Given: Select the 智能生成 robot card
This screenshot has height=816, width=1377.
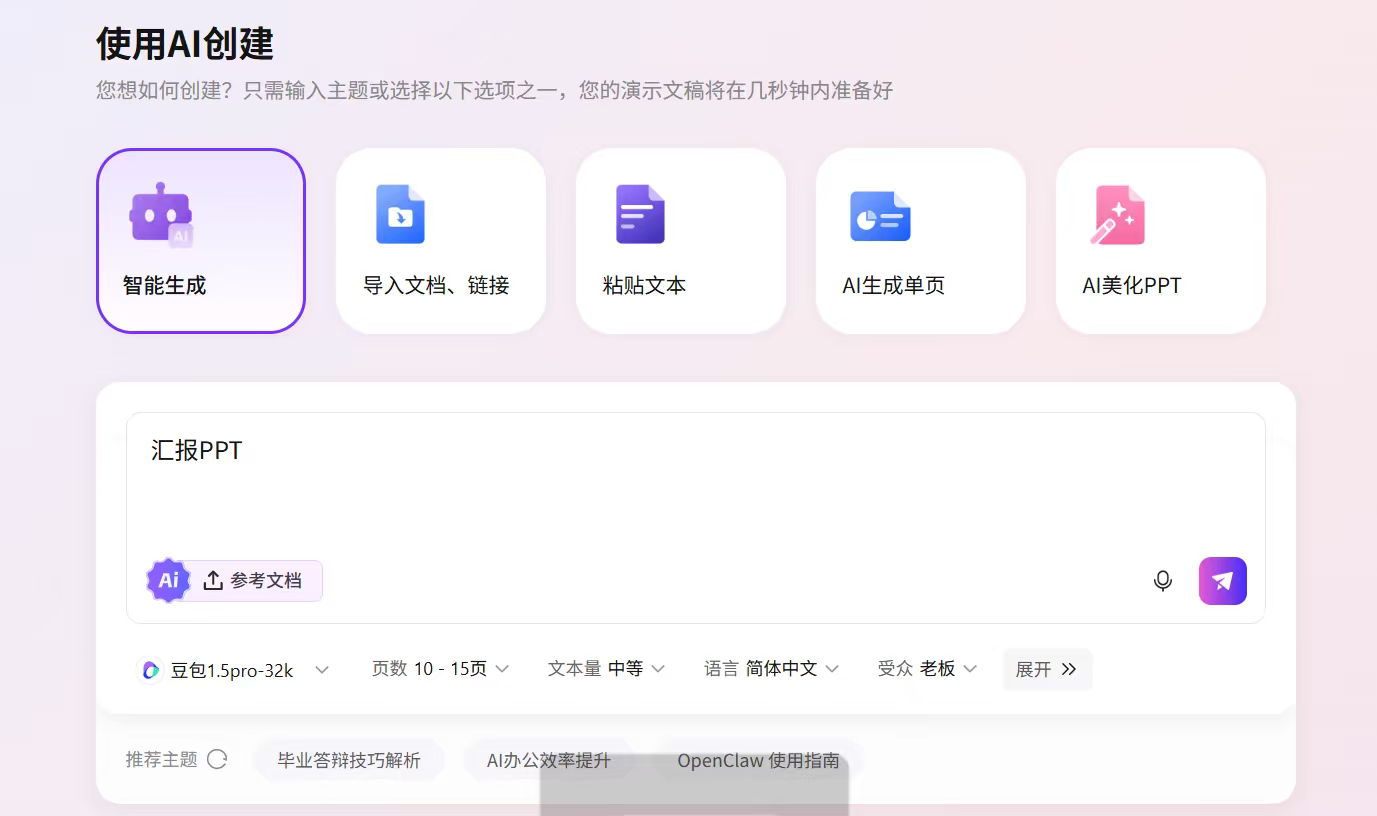Looking at the screenshot, I should [x=201, y=241].
